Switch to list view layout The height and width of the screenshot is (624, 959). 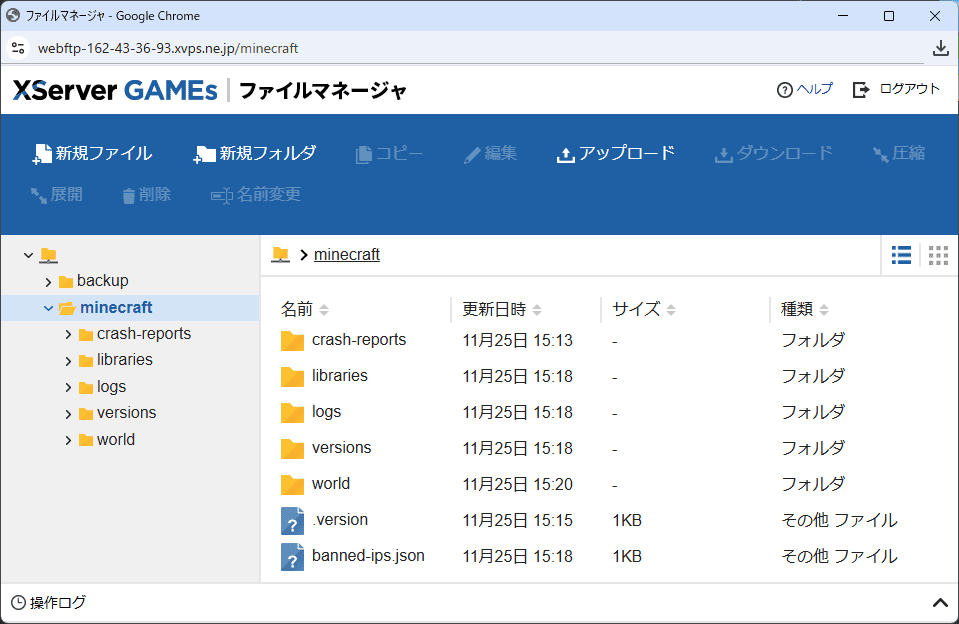901,255
